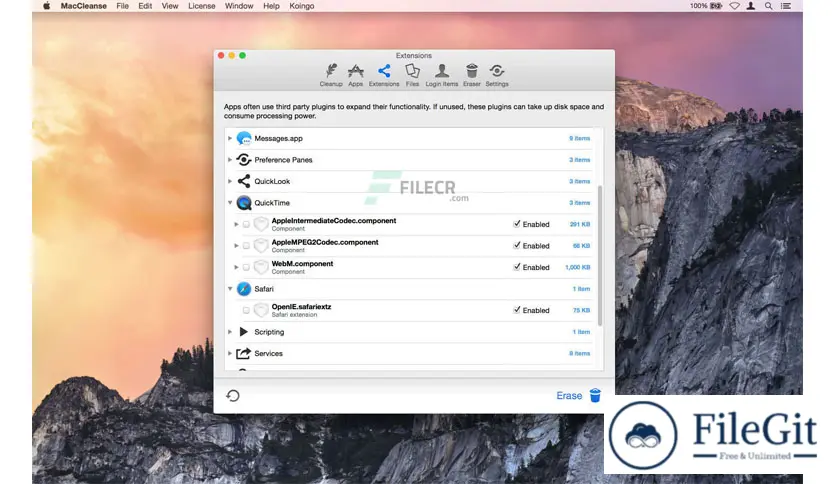Open the MacCleanse application menu

(84, 6)
